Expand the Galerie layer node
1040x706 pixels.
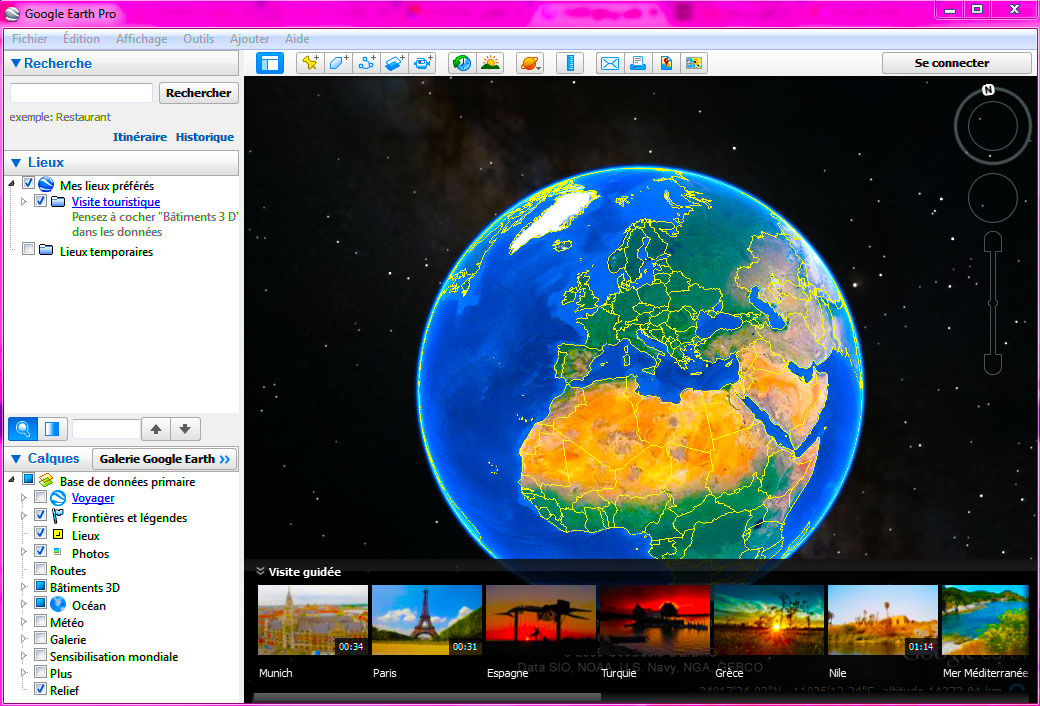(24, 639)
